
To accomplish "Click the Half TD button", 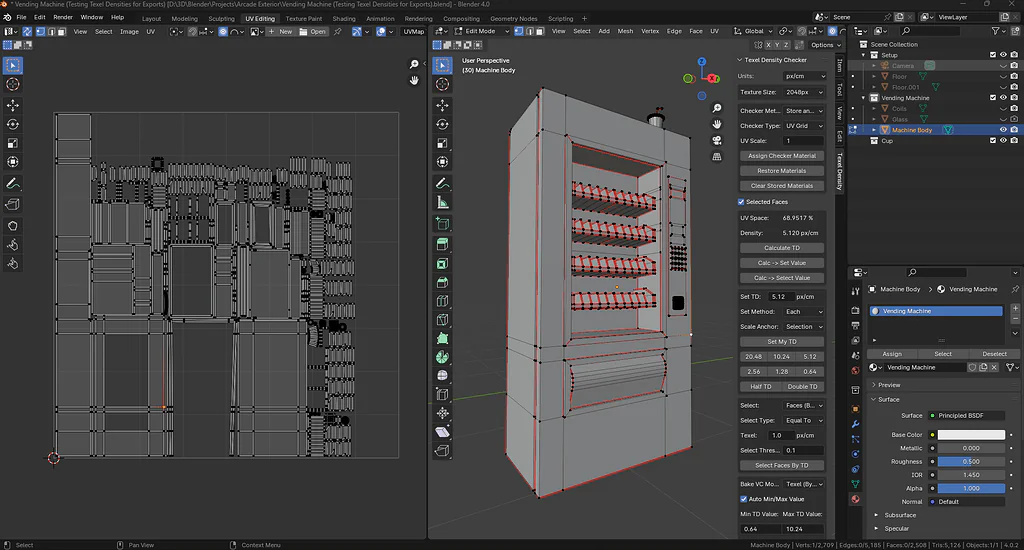I will coord(760,387).
